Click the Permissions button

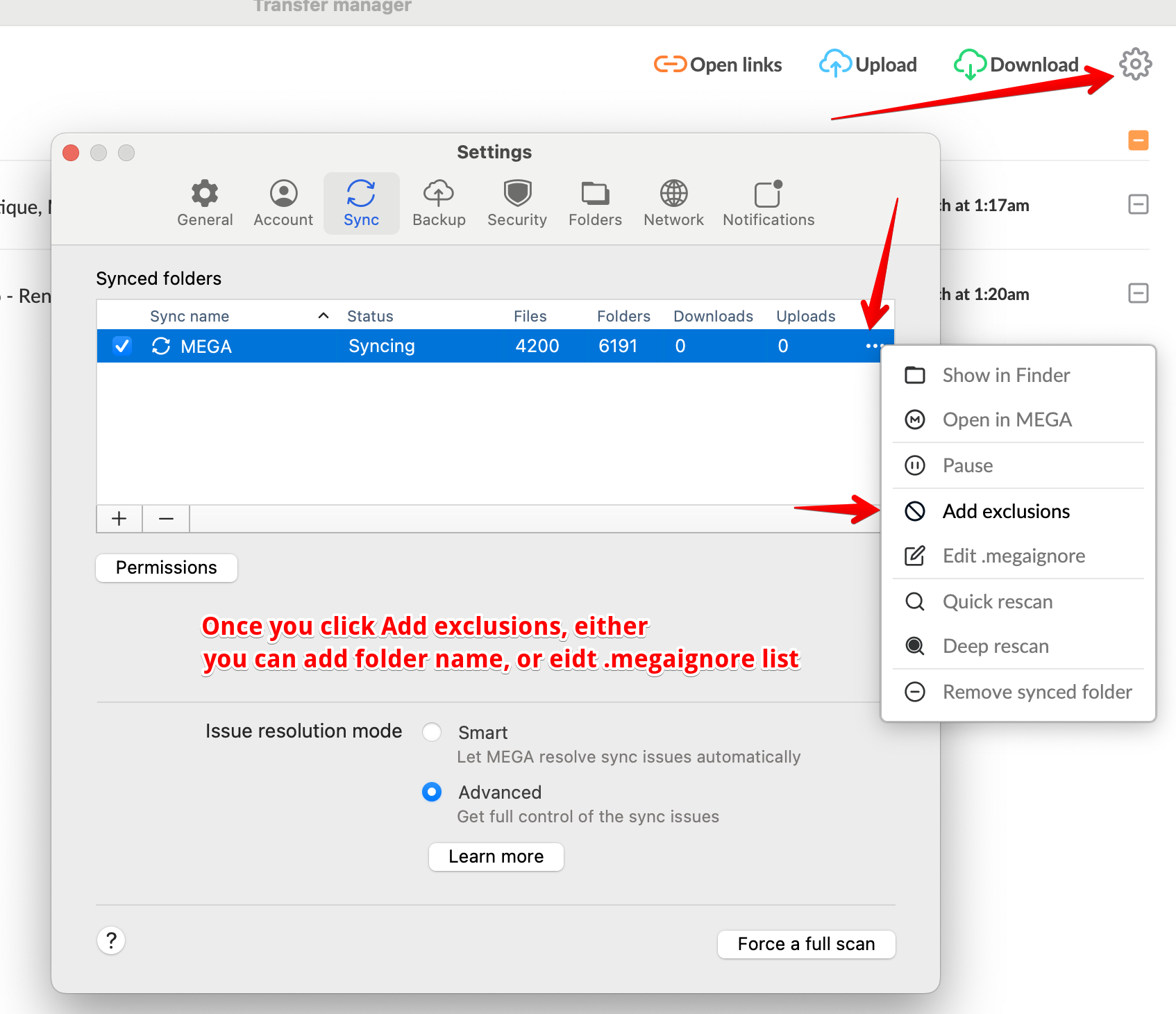(x=167, y=567)
